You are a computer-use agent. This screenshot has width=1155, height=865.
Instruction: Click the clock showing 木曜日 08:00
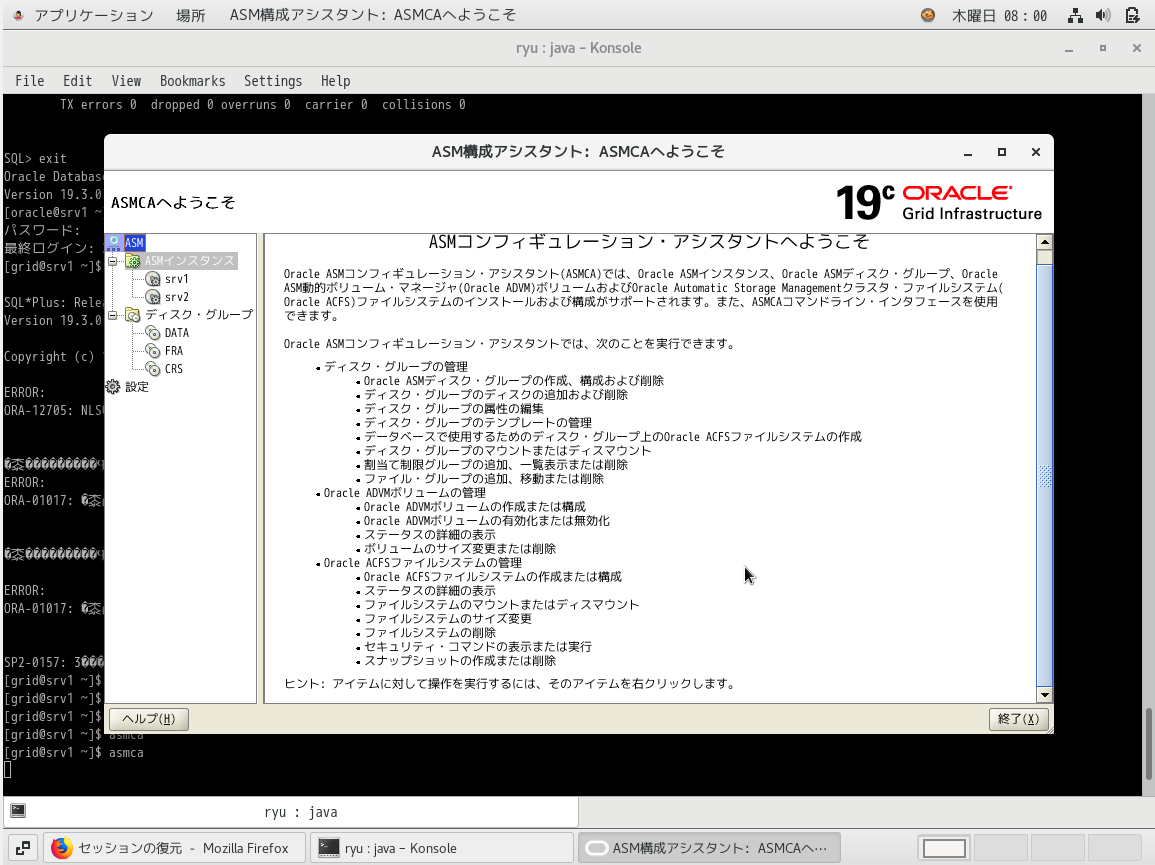click(x=999, y=15)
